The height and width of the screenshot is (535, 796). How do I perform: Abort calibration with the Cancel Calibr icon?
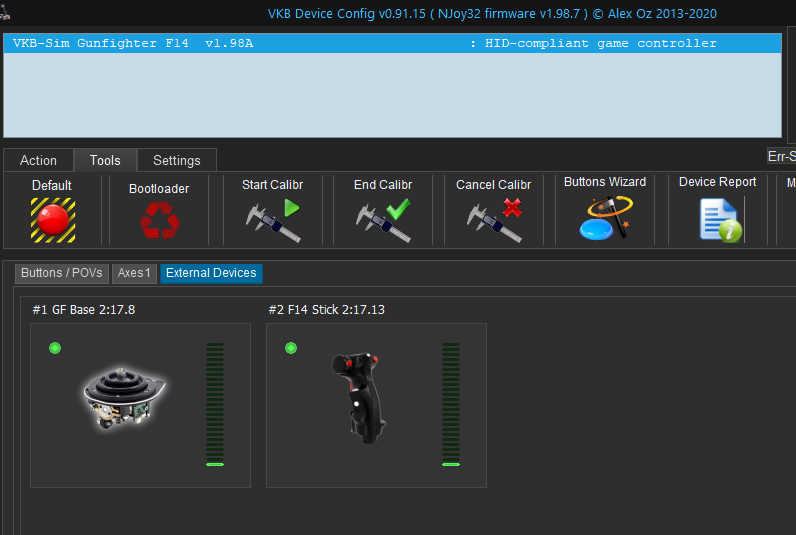(494, 220)
